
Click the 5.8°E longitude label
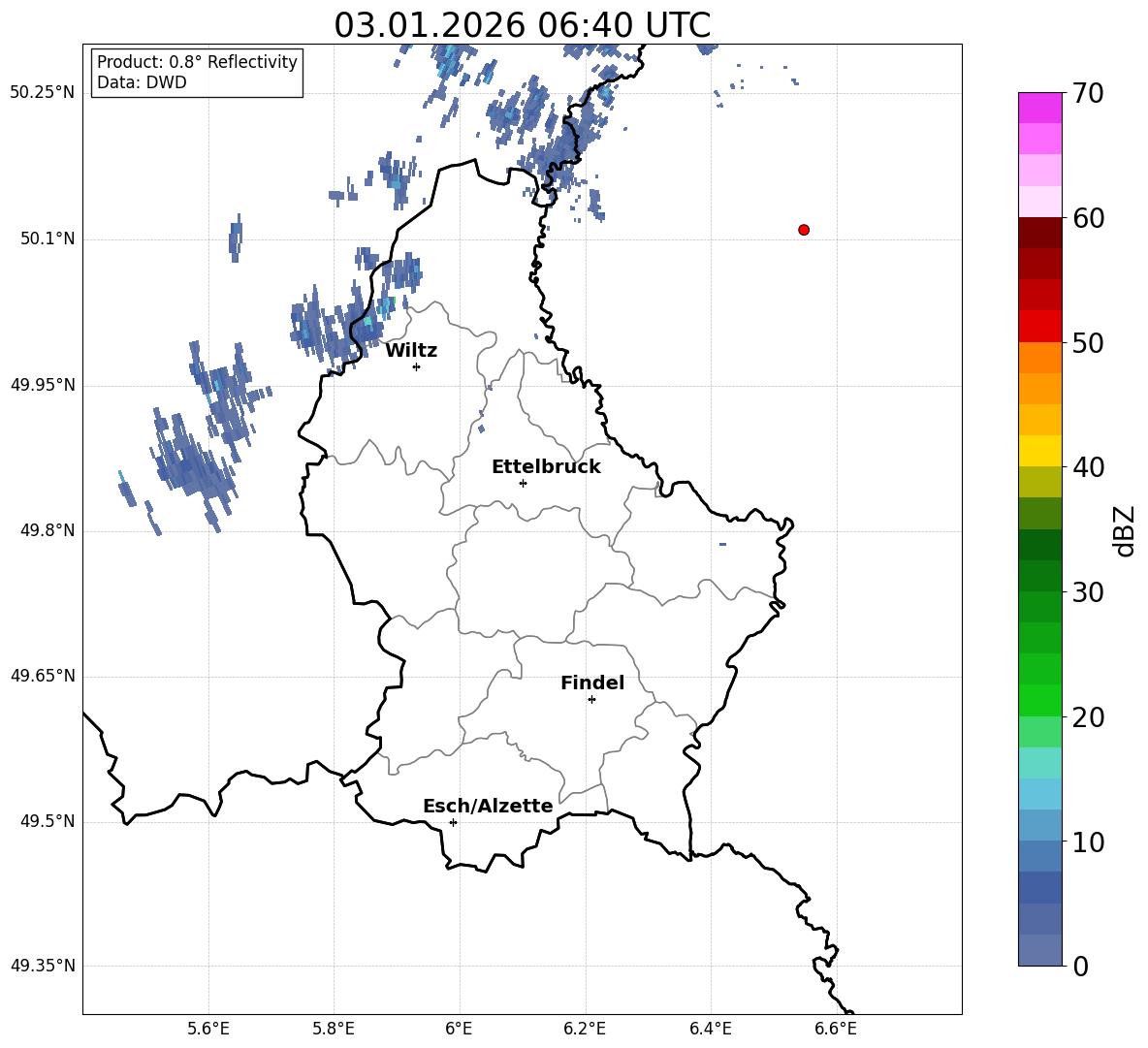point(334,1029)
